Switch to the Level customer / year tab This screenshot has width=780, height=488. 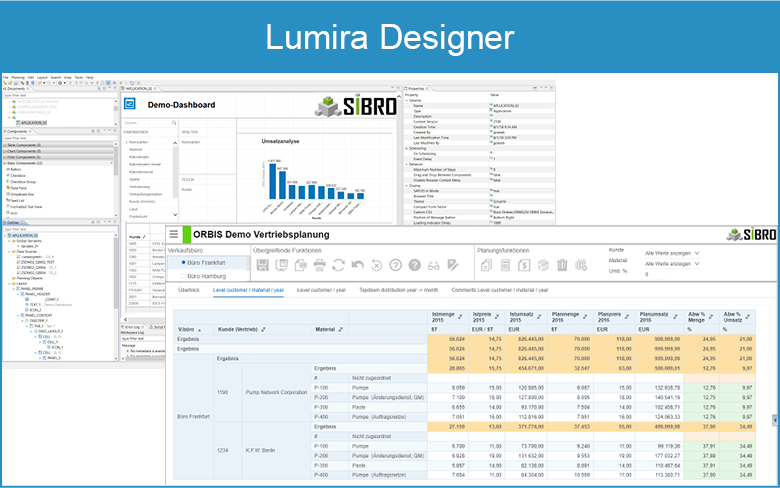321,290
